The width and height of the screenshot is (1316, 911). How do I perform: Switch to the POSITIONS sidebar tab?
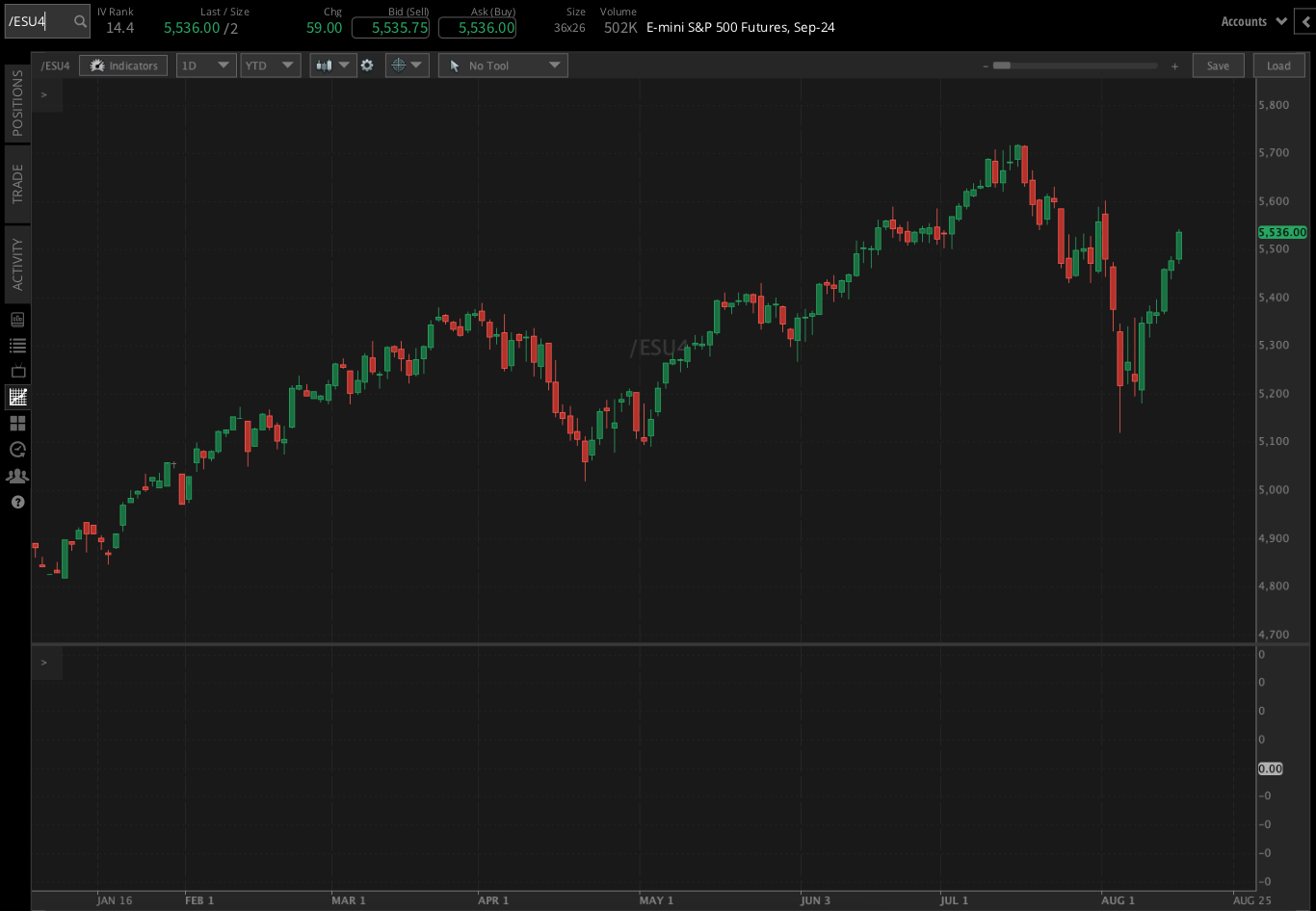pyautogui.click(x=15, y=102)
